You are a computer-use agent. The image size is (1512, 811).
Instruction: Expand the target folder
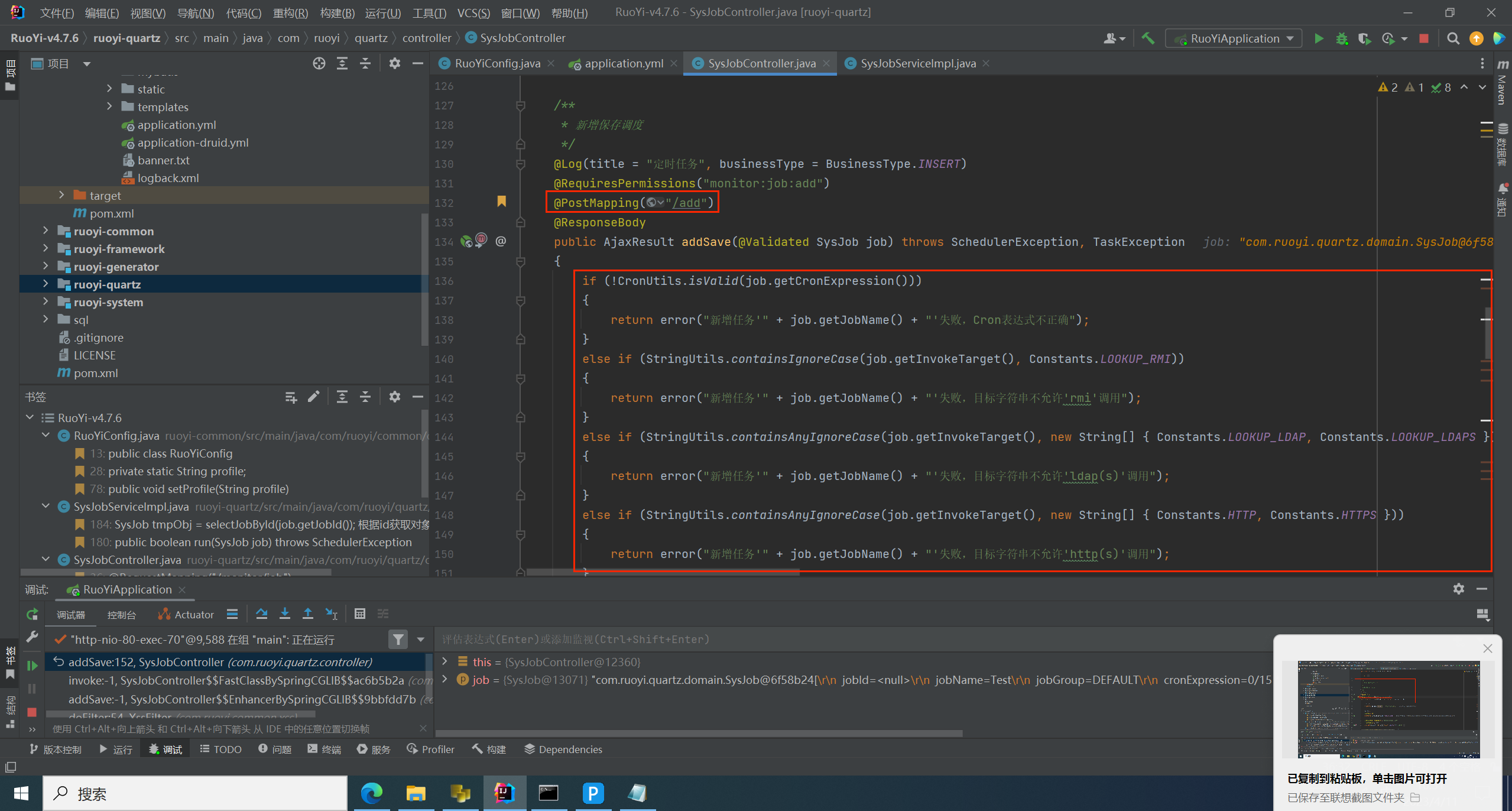(61, 195)
